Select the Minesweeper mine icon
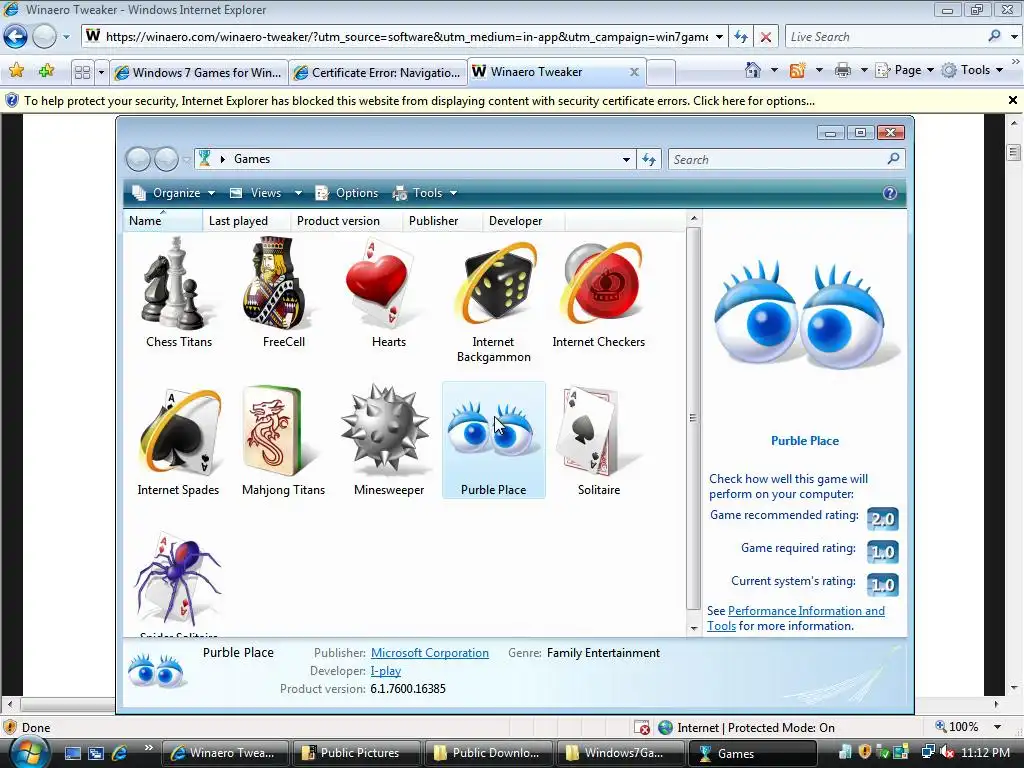 pyautogui.click(x=385, y=428)
